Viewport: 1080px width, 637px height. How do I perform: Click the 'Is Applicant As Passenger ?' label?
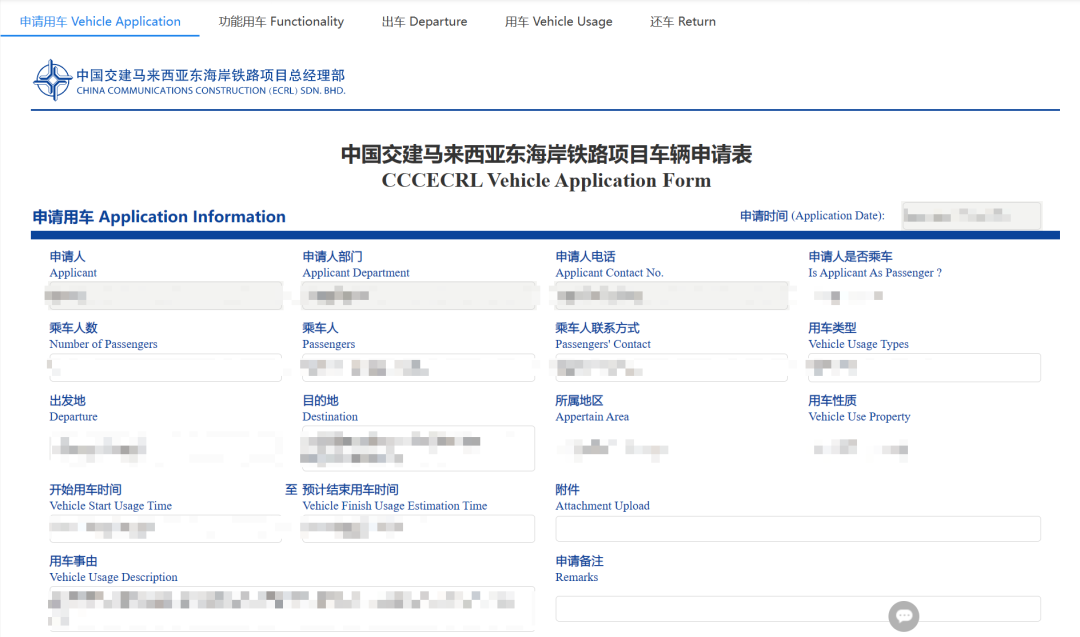[x=875, y=273]
